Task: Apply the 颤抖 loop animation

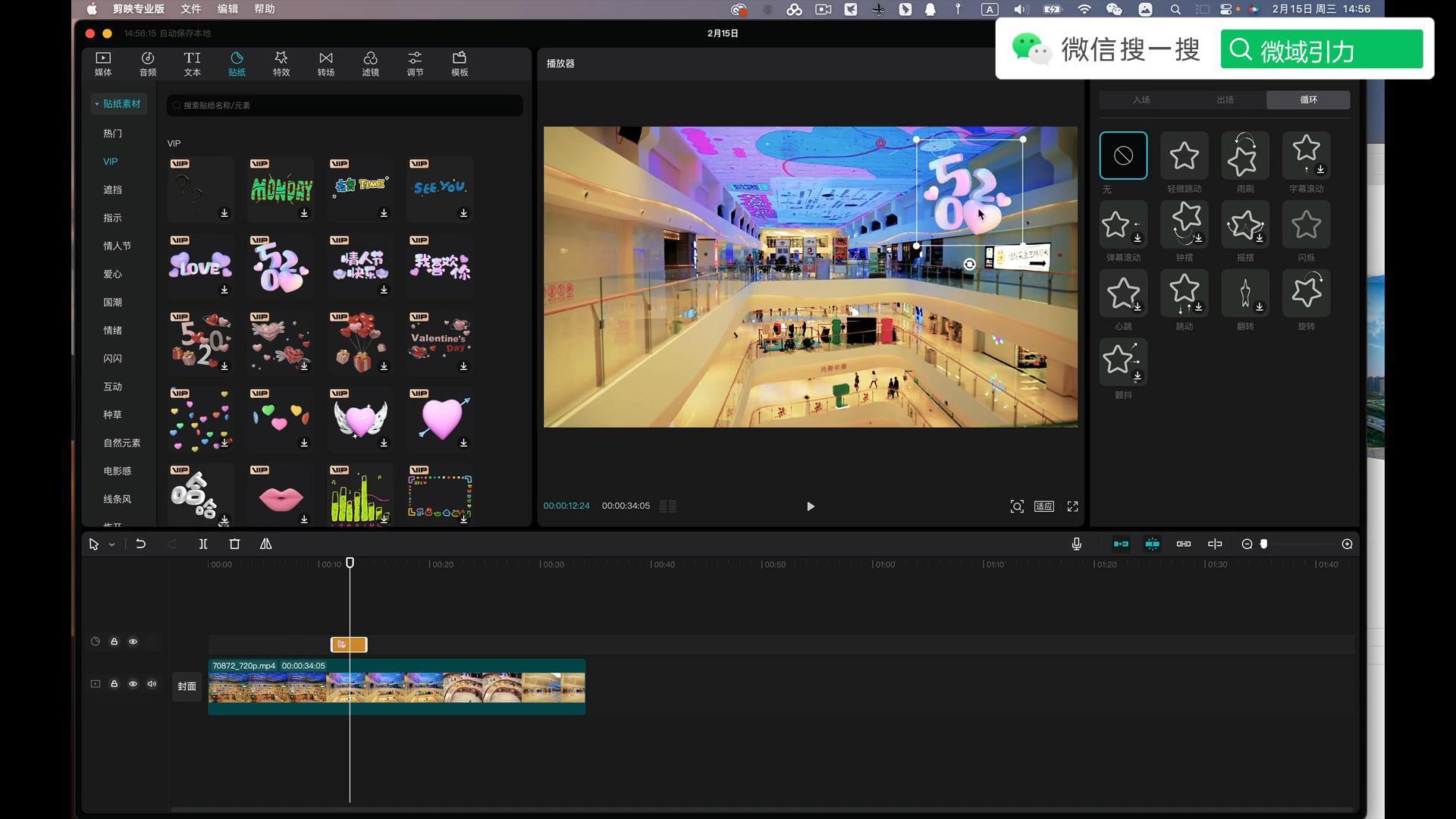Action: (x=1123, y=362)
